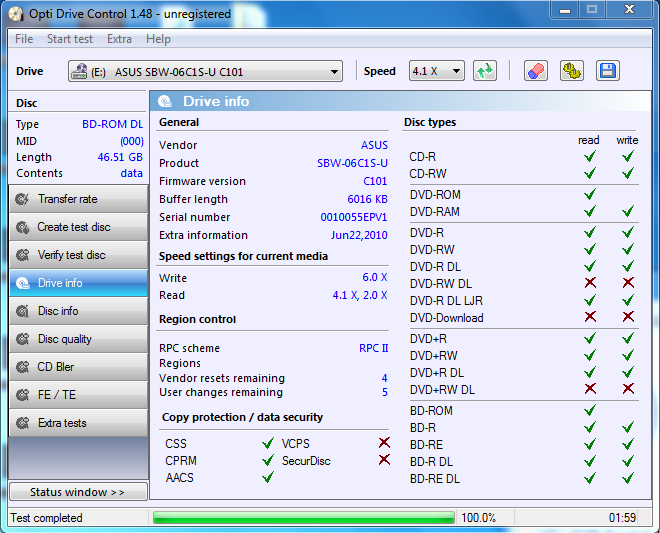Image resolution: width=660 pixels, height=533 pixels.
Task: Click the User changes remaining value 5
Action: tap(384, 392)
